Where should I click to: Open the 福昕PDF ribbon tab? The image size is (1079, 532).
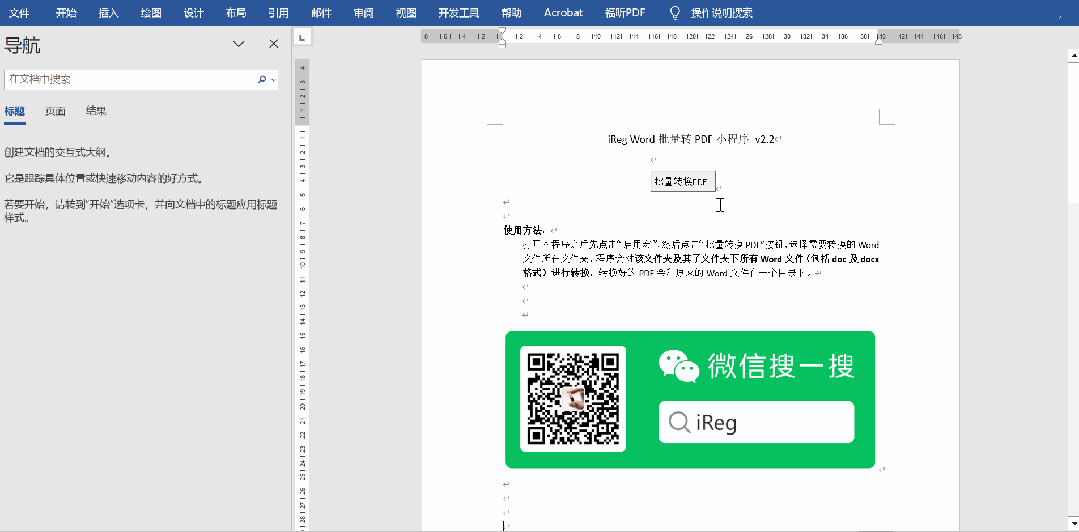click(625, 12)
